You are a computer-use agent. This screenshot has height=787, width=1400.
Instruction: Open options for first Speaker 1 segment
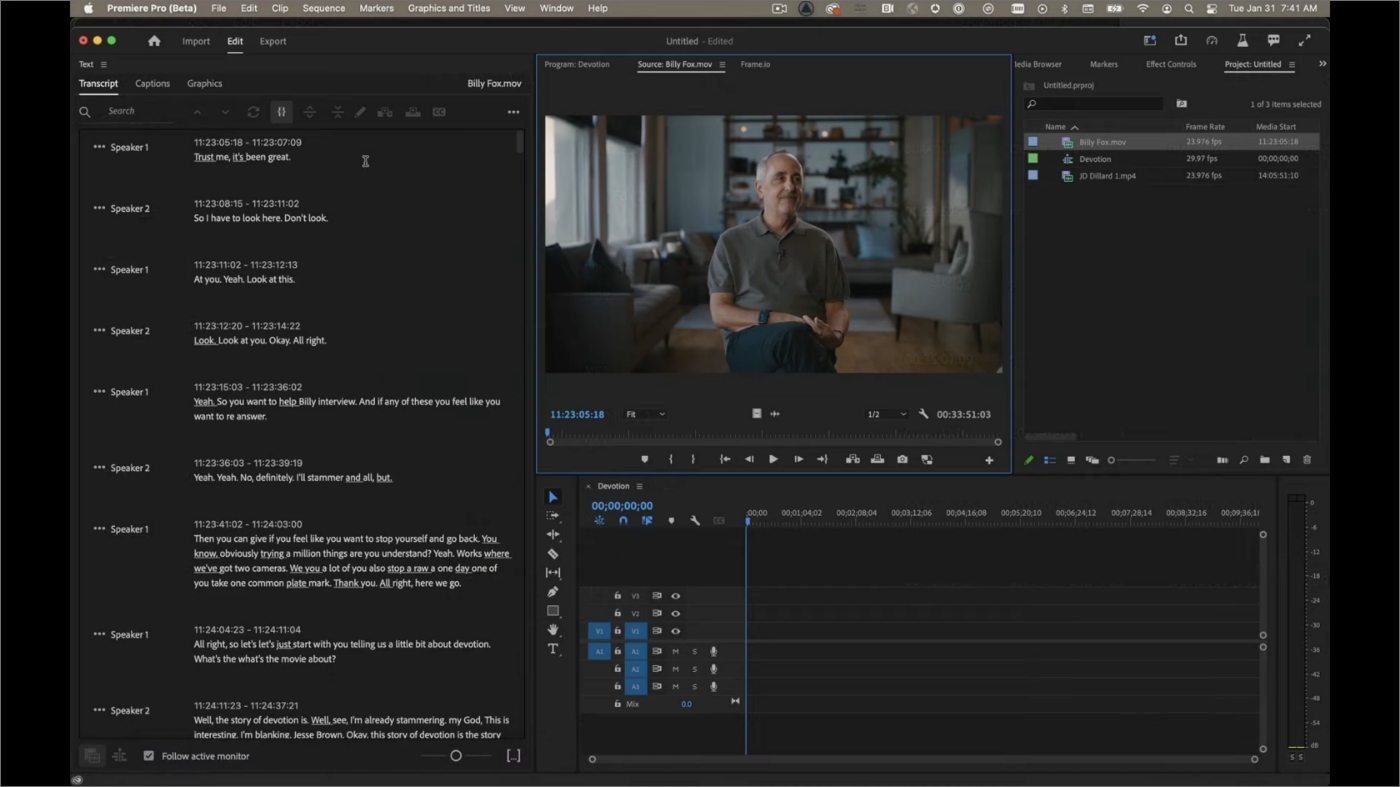pos(99,147)
